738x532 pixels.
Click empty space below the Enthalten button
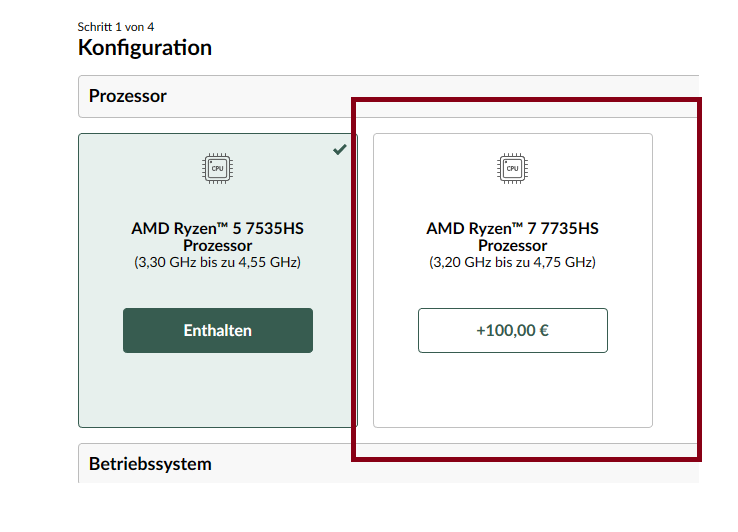tap(217, 390)
